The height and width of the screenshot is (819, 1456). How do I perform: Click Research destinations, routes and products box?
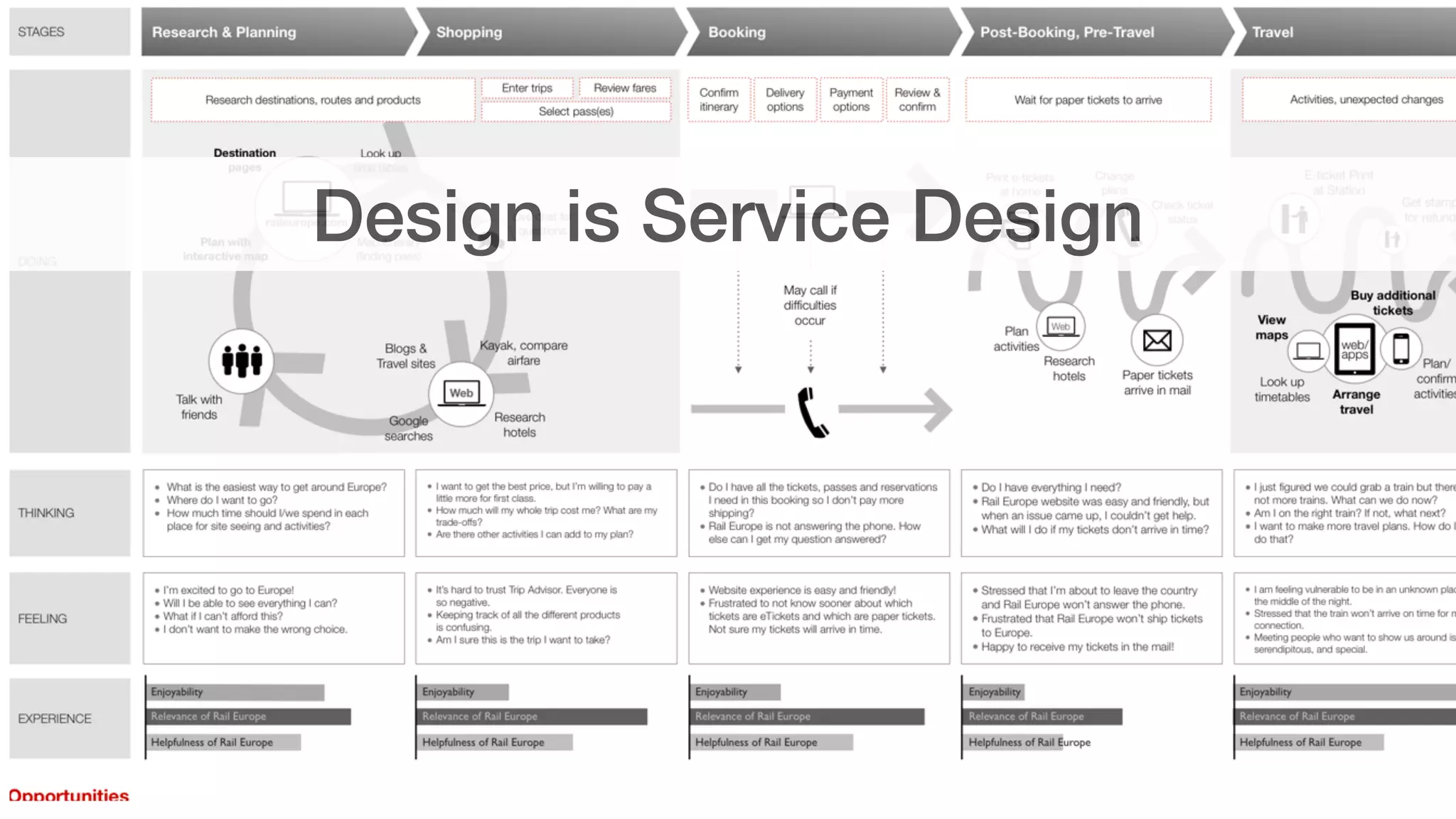[x=313, y=100]
